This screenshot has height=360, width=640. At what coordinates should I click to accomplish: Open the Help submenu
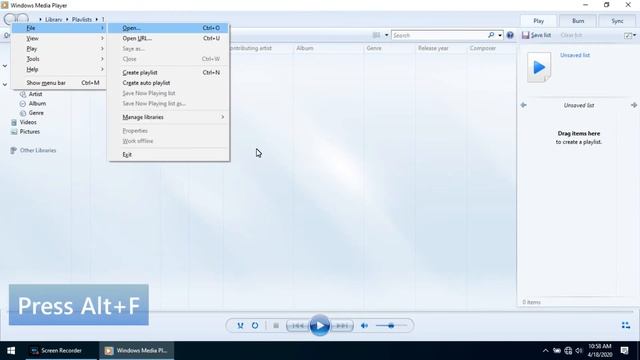60,69
